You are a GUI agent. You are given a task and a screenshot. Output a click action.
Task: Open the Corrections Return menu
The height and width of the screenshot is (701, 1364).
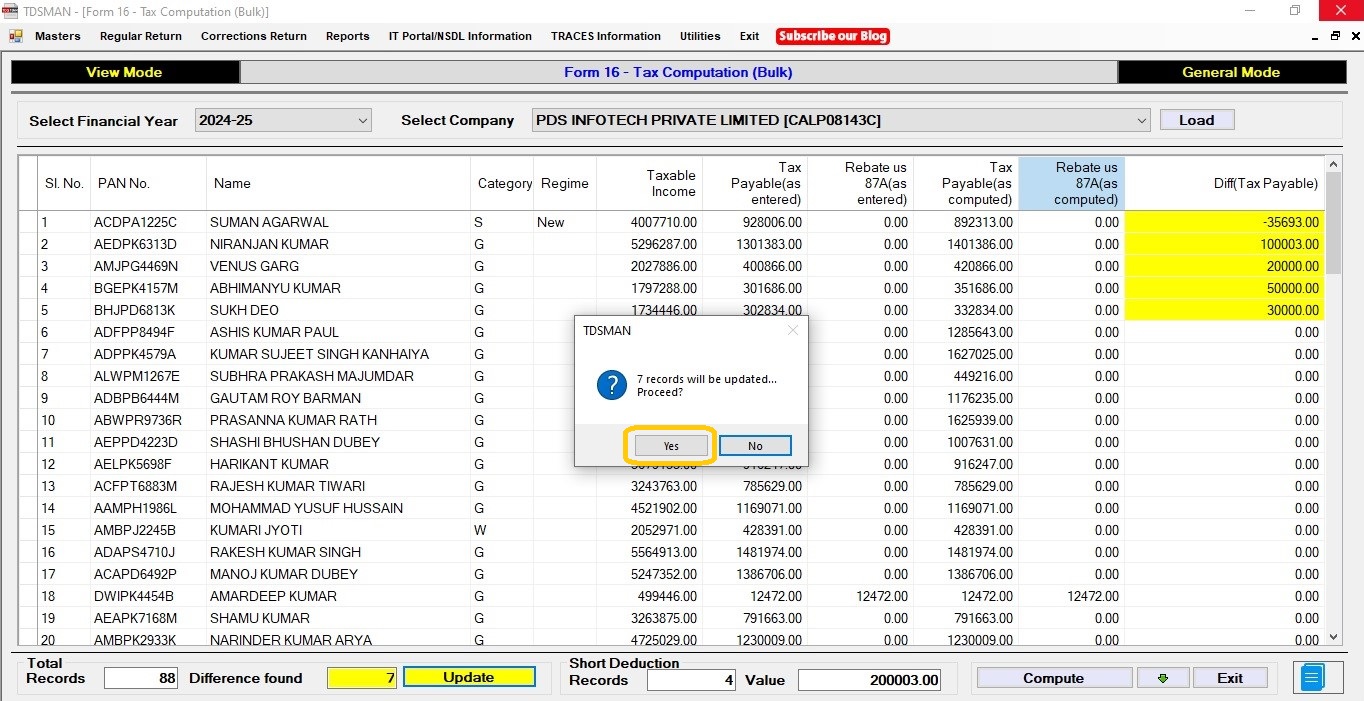[x=254, y=36]
